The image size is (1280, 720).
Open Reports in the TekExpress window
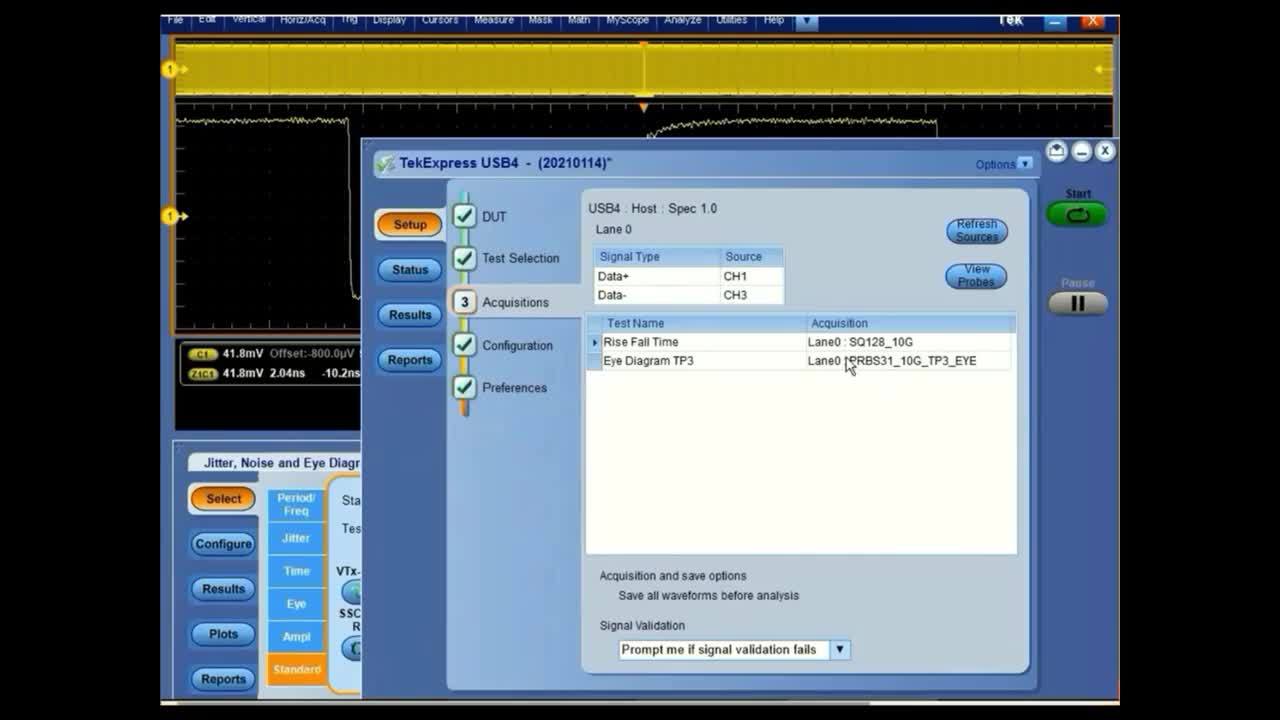[x=410, y=360]
